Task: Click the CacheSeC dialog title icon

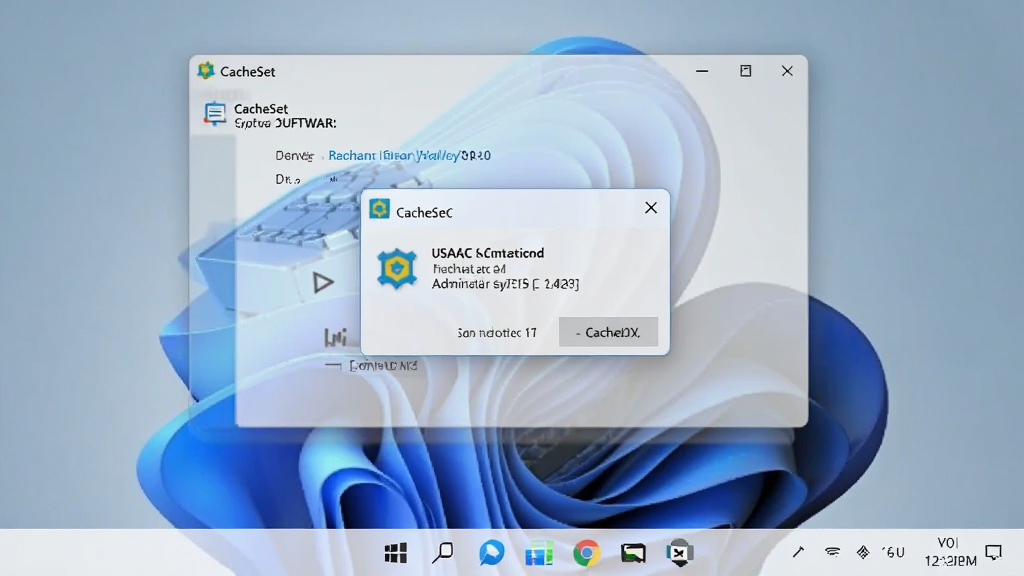Action: point(379,210)
